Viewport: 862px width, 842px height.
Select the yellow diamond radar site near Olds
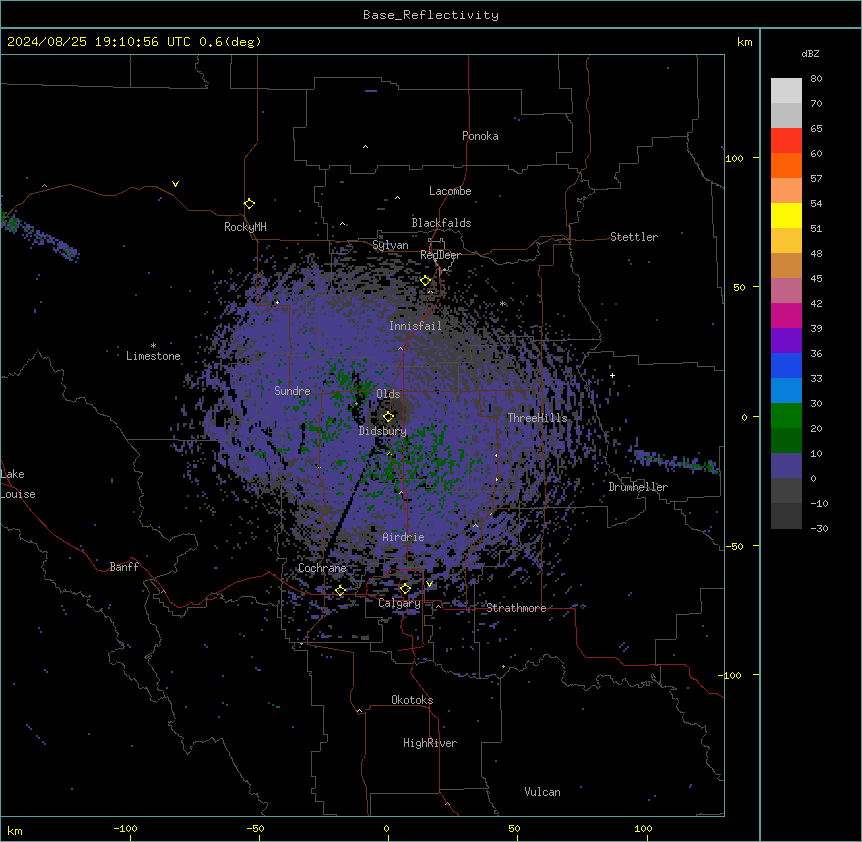[x=388, y=417]
